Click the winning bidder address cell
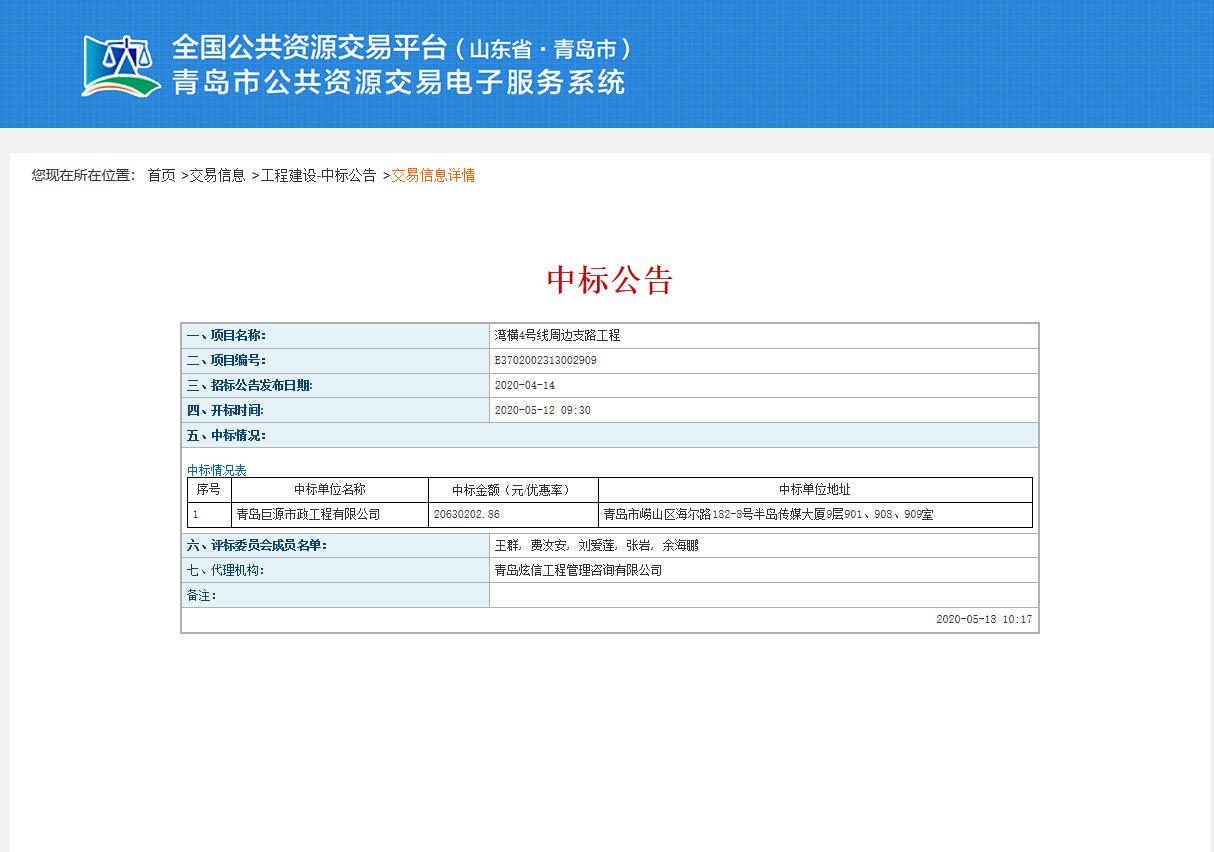1214x852 pixels. coord(767,515)
